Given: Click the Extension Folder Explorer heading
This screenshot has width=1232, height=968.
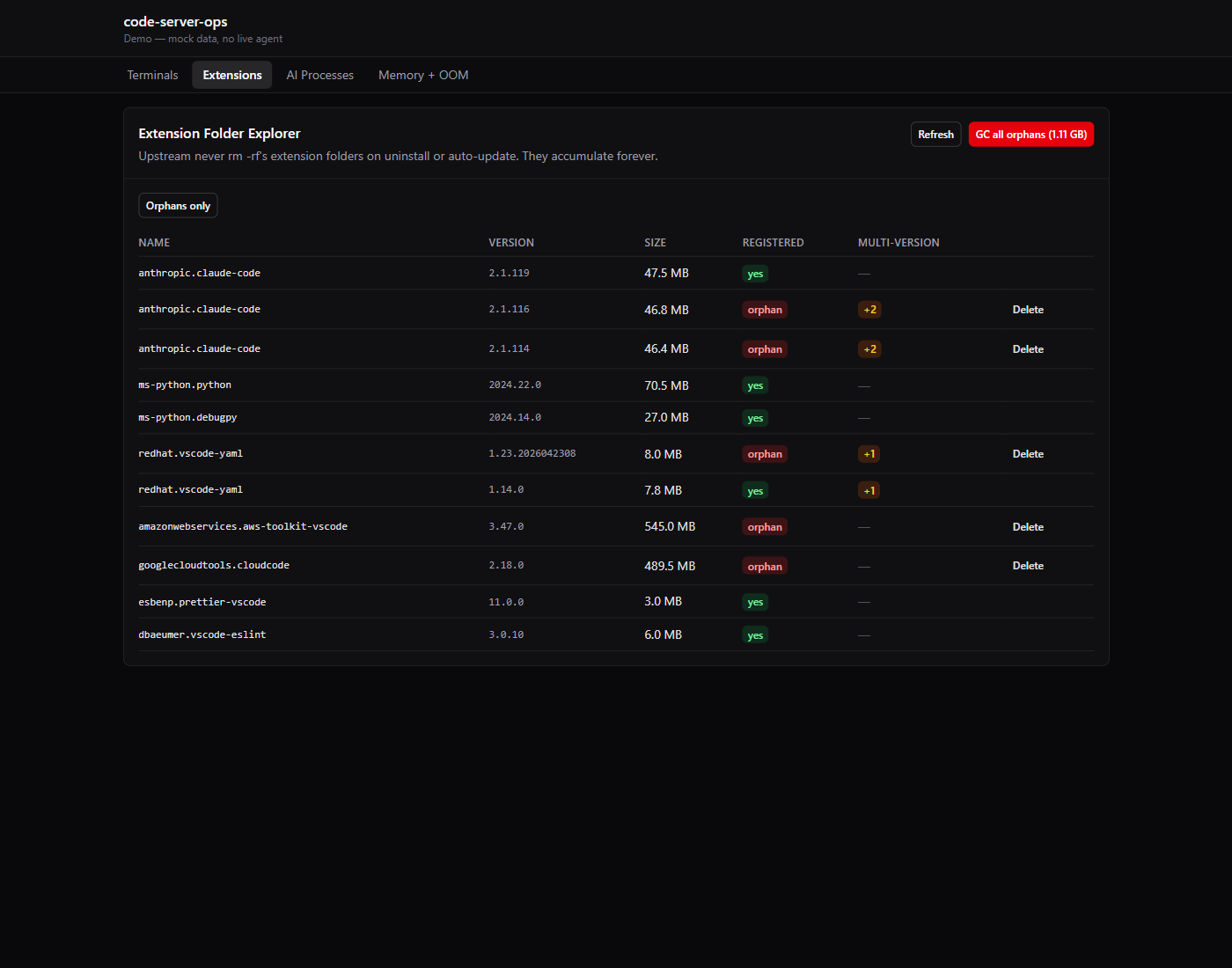Looking at the screenshot, I should [x=219, y=133].
